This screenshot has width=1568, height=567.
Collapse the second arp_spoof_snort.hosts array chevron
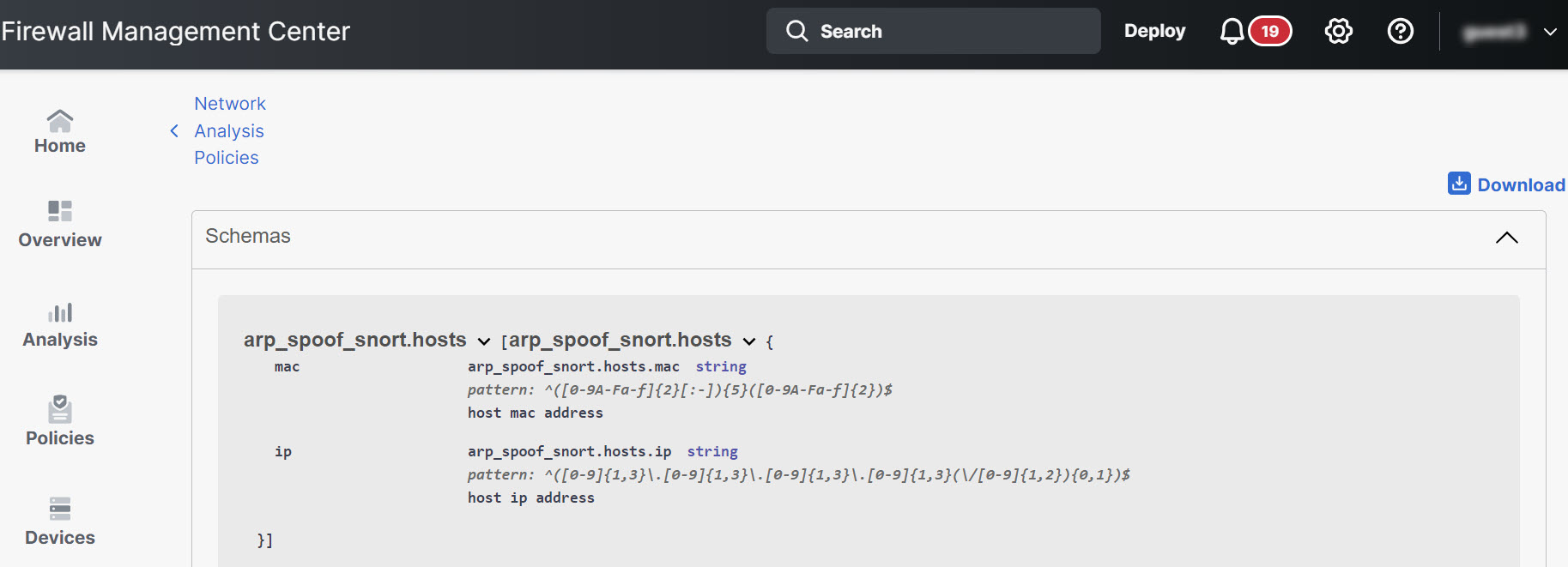[749, 341]
